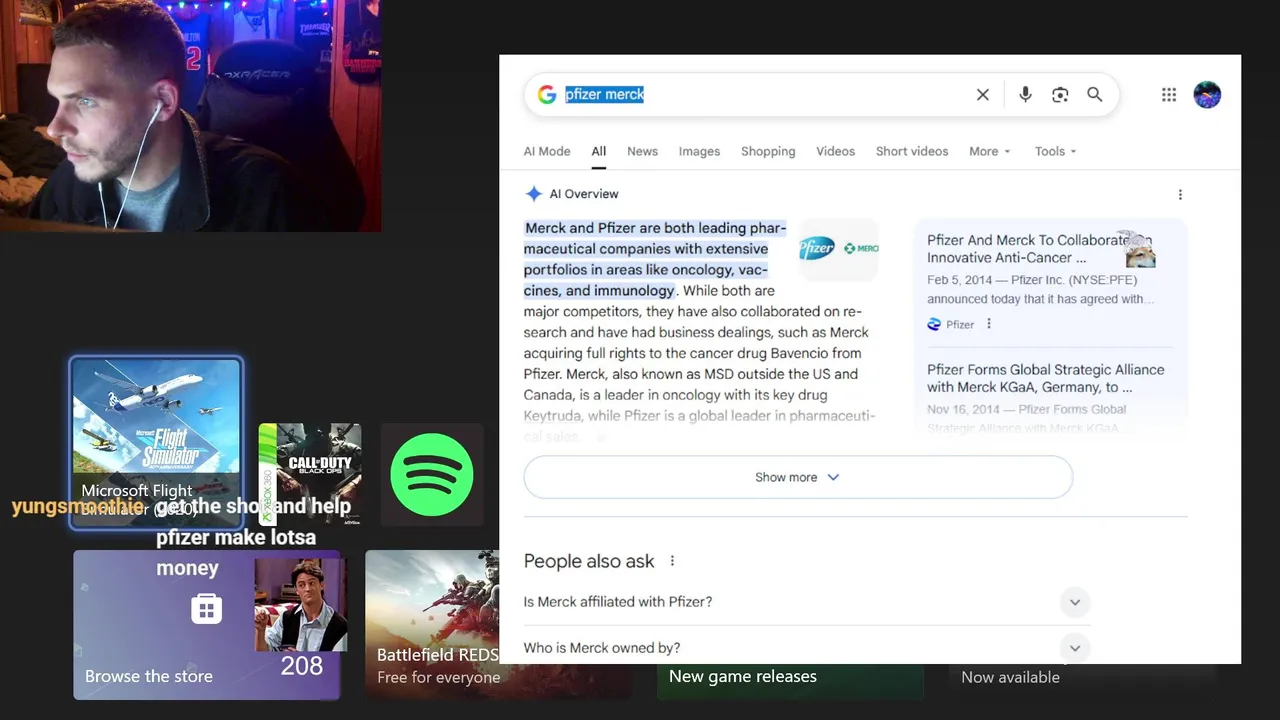Expand AI Overview with Show more

coord(798,477)
